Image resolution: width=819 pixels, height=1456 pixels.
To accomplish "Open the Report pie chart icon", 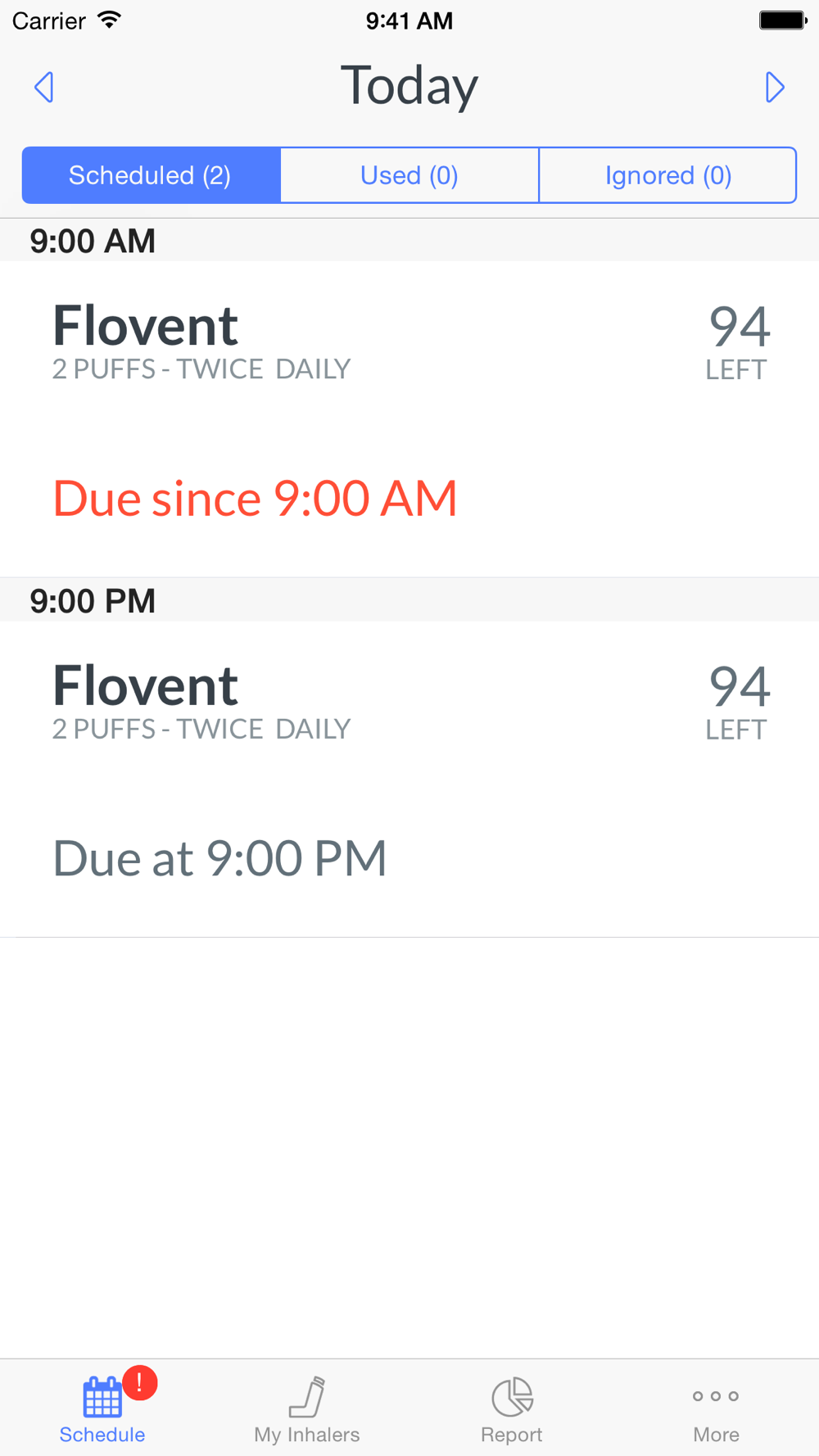I will (512, 1396).
